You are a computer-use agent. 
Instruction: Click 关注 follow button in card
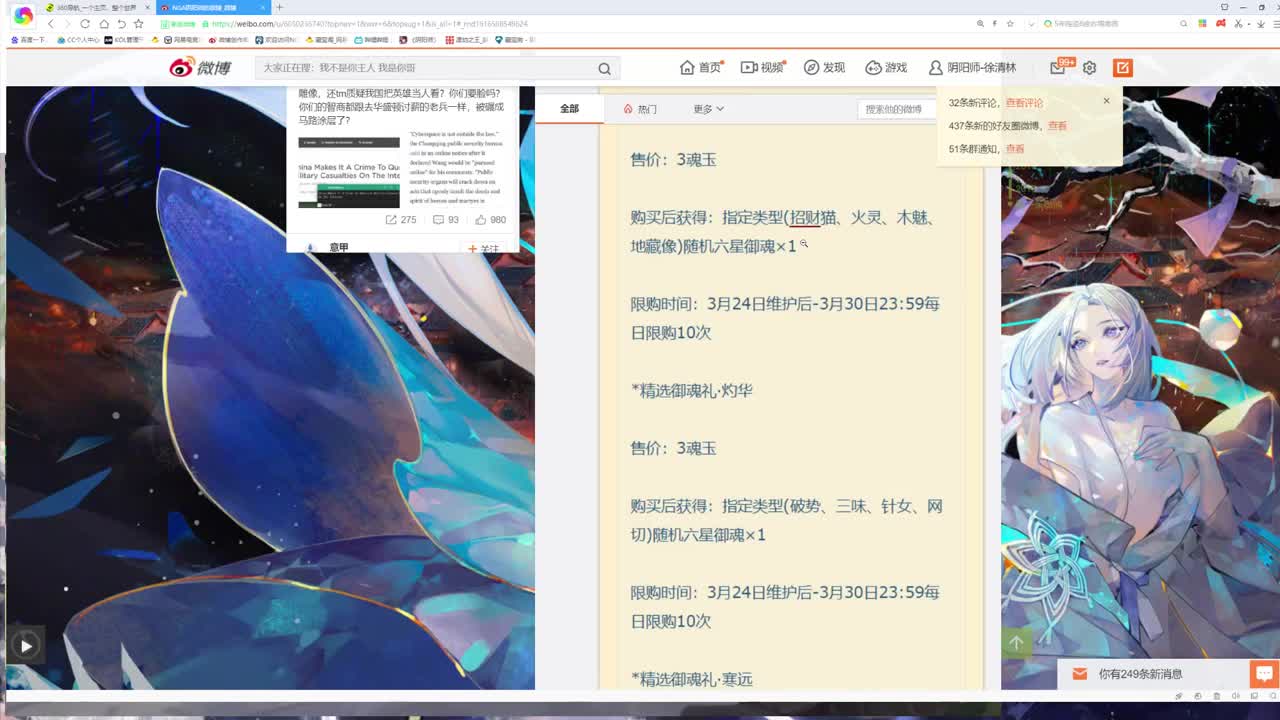pyautogui.click(x=483, y=249)
